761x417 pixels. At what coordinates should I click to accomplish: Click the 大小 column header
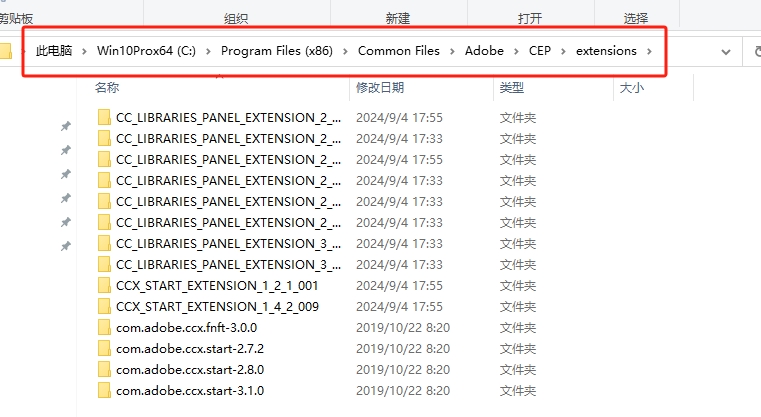(632, 88)
